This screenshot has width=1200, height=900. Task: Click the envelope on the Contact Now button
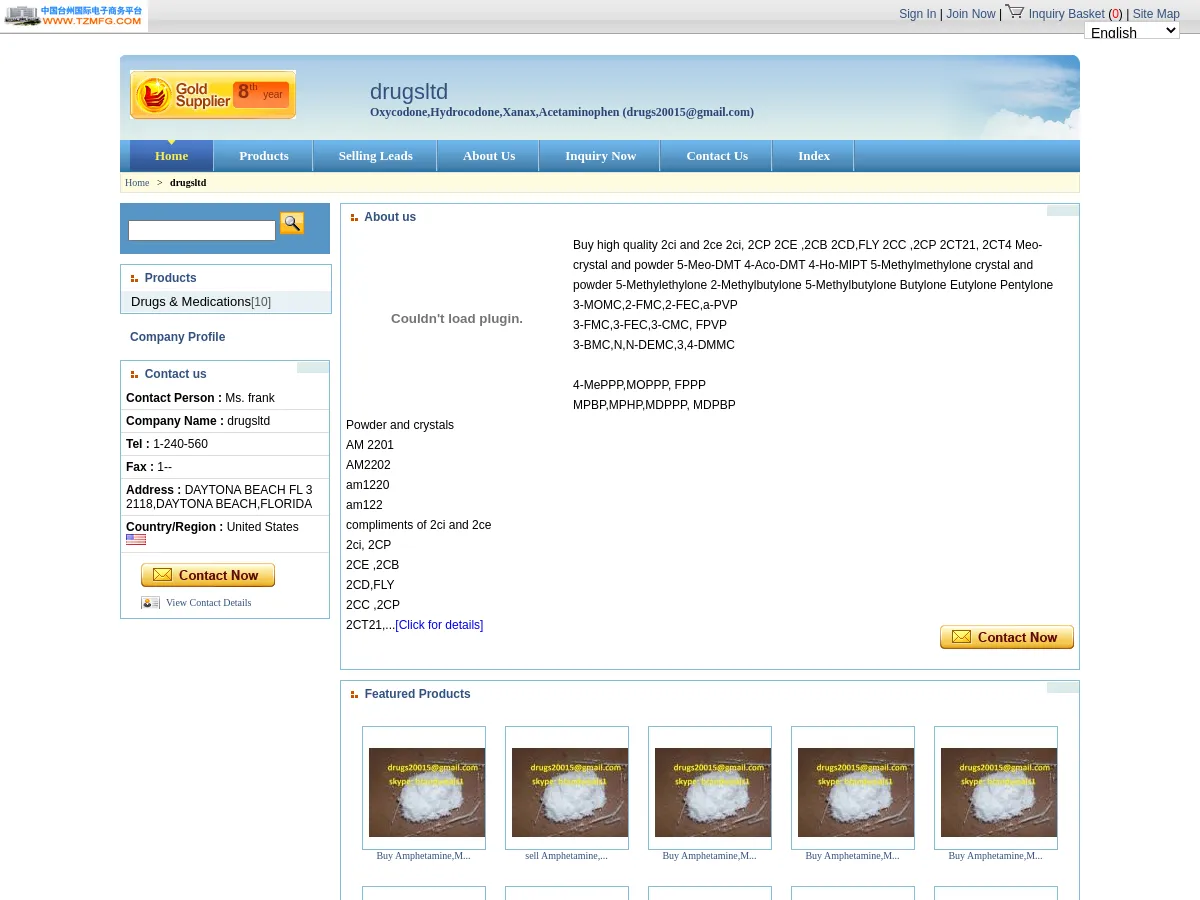161,574
